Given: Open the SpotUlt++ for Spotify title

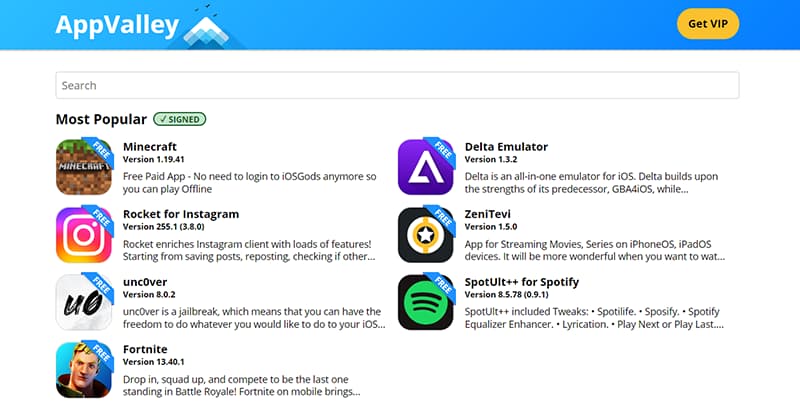Looking at the screenshot, I should click(x=521, y=282).
